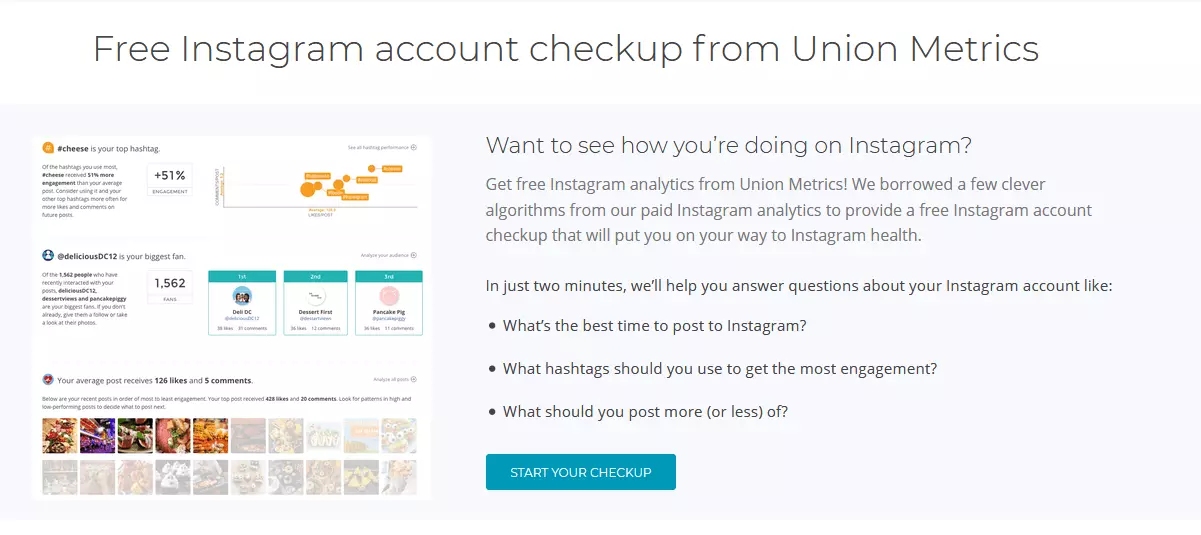This screenshot has width=1201, height=535.
Task: Click the 1,562 fans stat box
Action: 170,287
